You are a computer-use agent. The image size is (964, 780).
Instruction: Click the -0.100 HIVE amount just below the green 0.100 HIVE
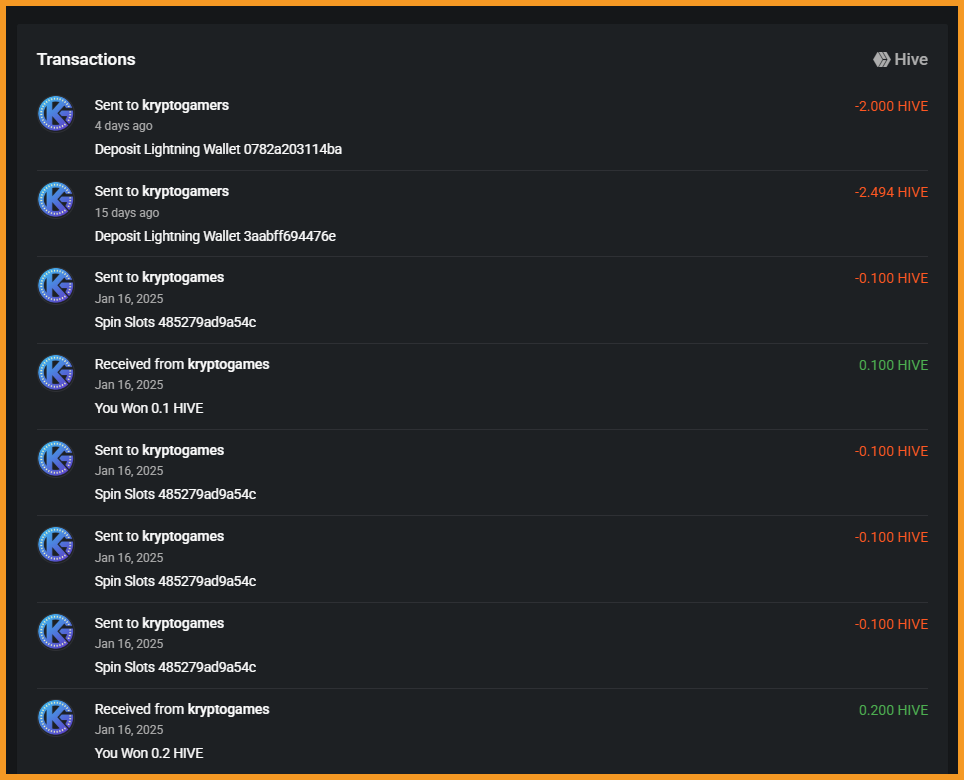coord(891,451)
